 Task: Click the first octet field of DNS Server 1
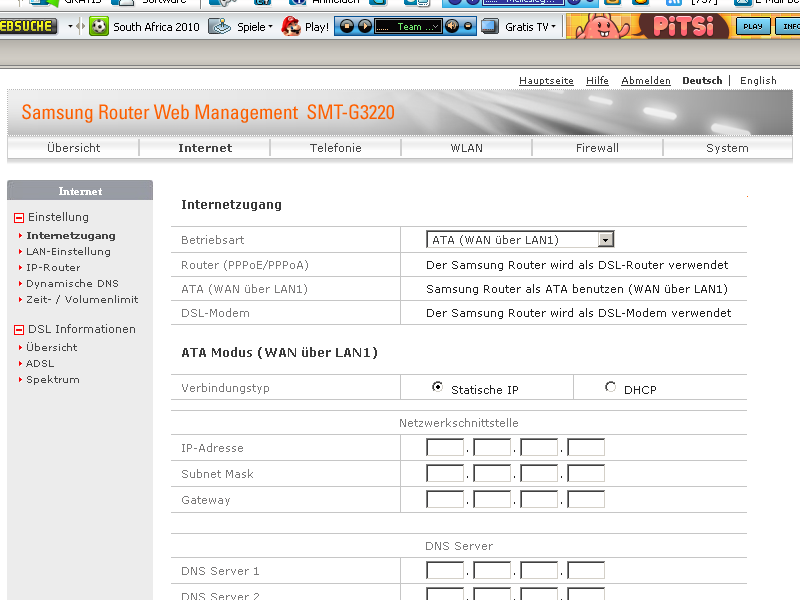click(x=445, y=570)
